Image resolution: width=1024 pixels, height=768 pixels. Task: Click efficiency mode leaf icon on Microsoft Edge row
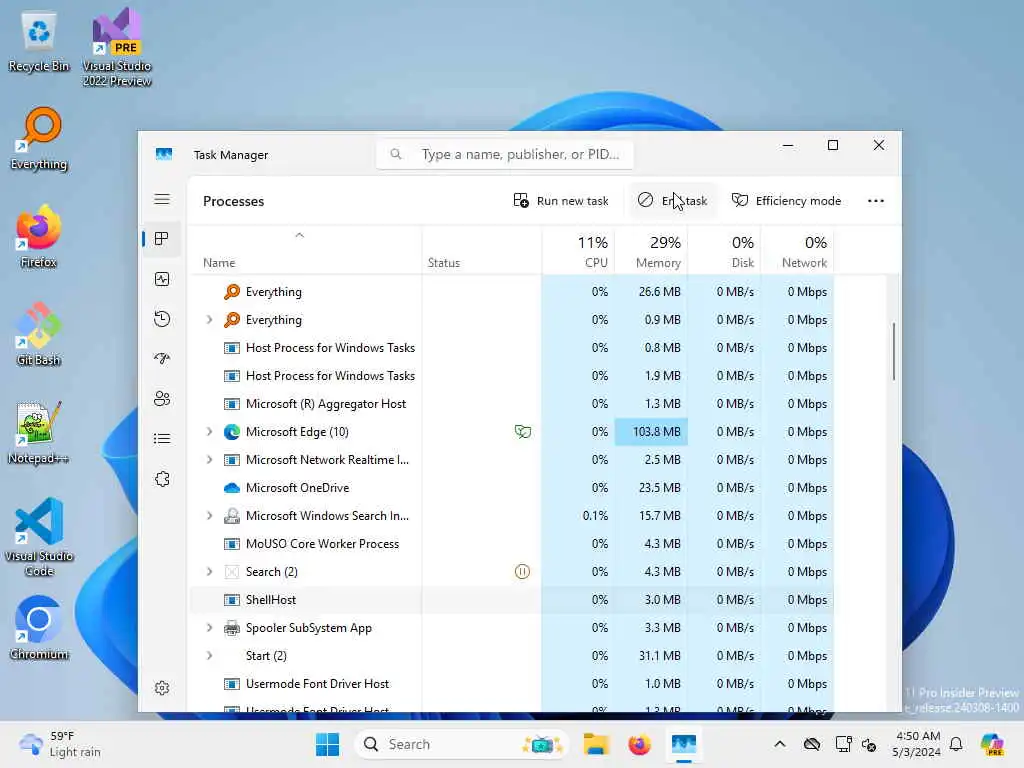point(522,432)
